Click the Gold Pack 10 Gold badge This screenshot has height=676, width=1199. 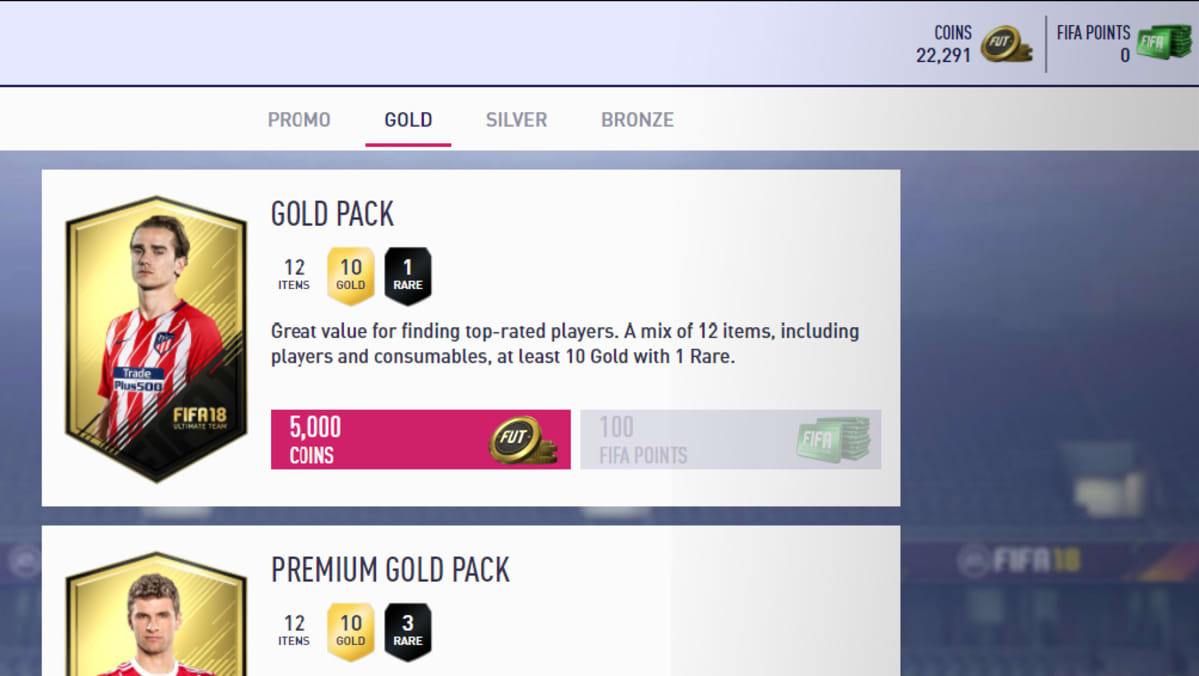(x=351, y=275)
